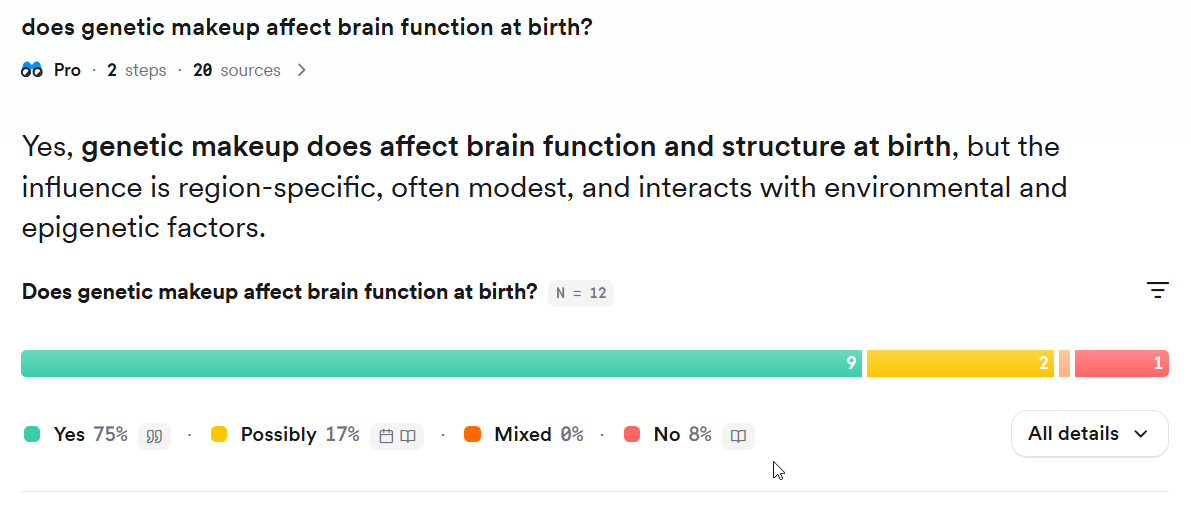The width and height of the screenshot is (1191, 511).
Task: Click the Pro label text
Action: click(x=67, y=70)
